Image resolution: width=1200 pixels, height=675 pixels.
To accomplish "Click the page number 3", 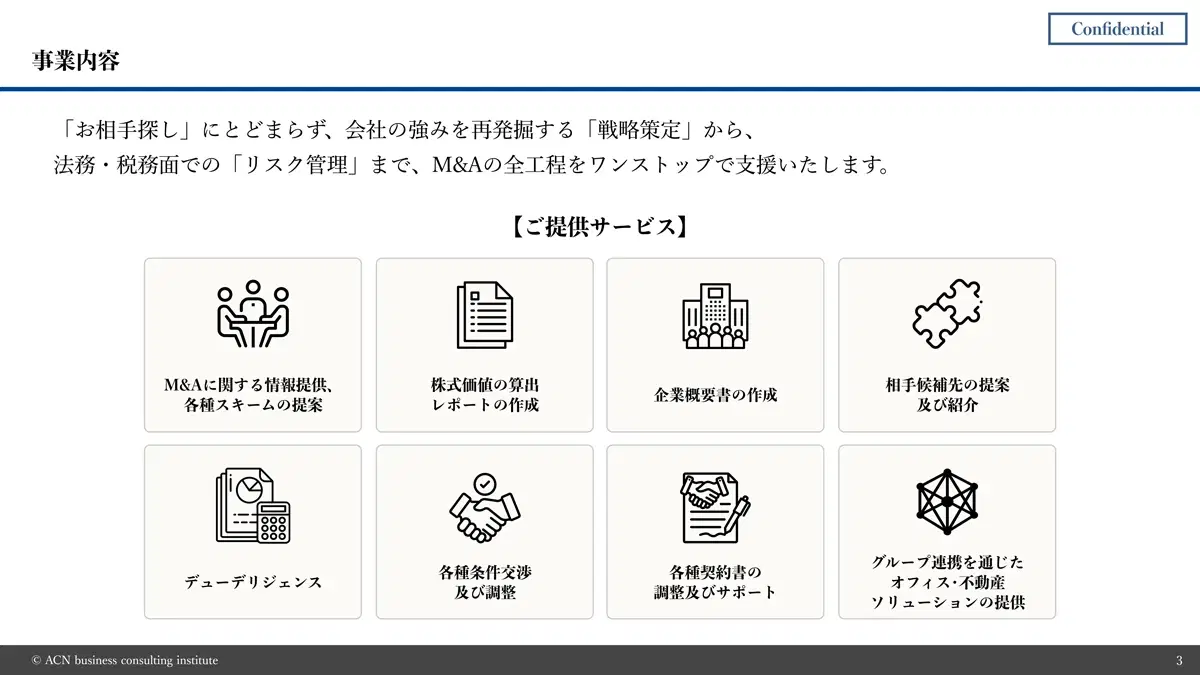I will coord(1179,661).
